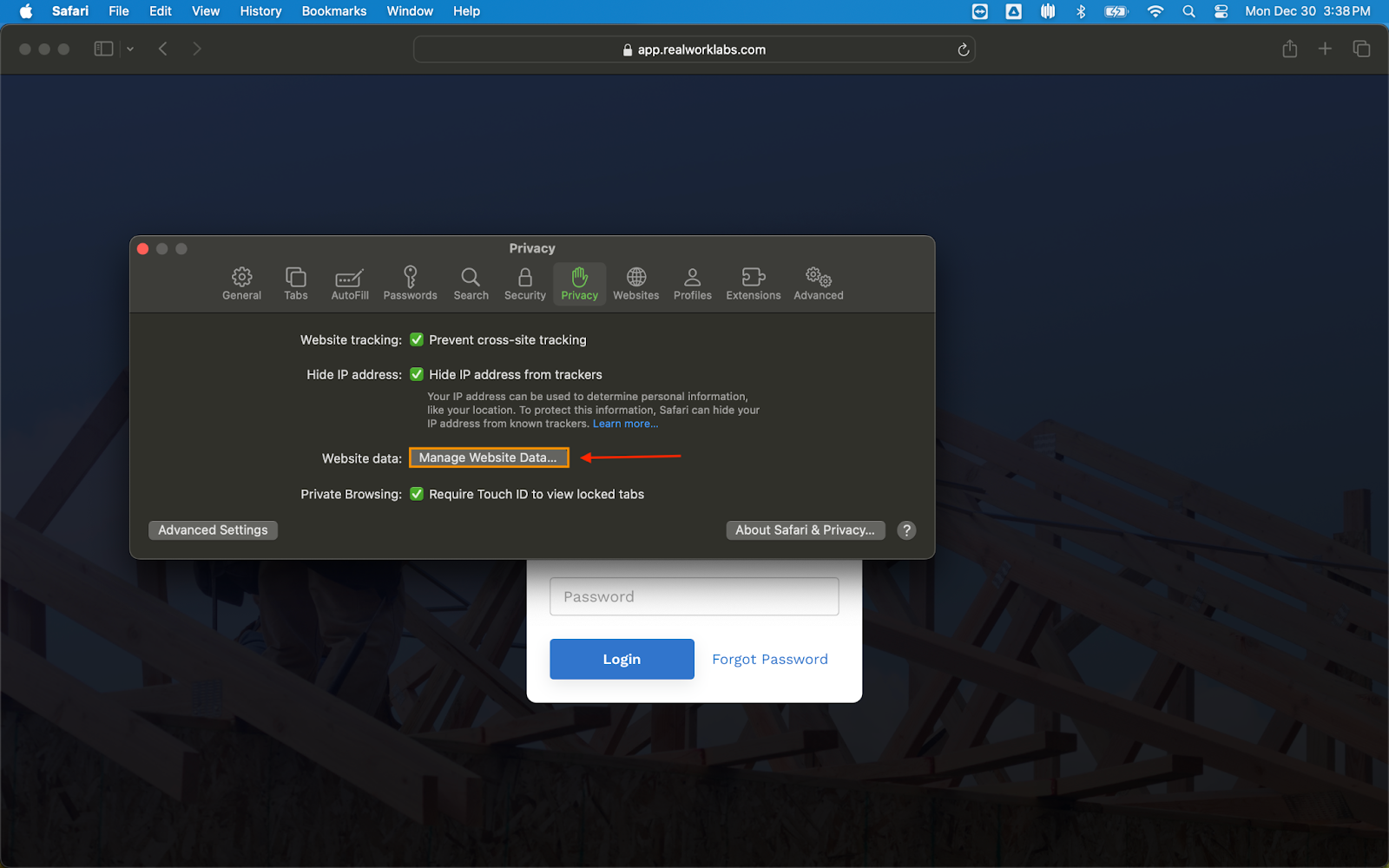Open the Safari Share icon

coord(1290,49)
